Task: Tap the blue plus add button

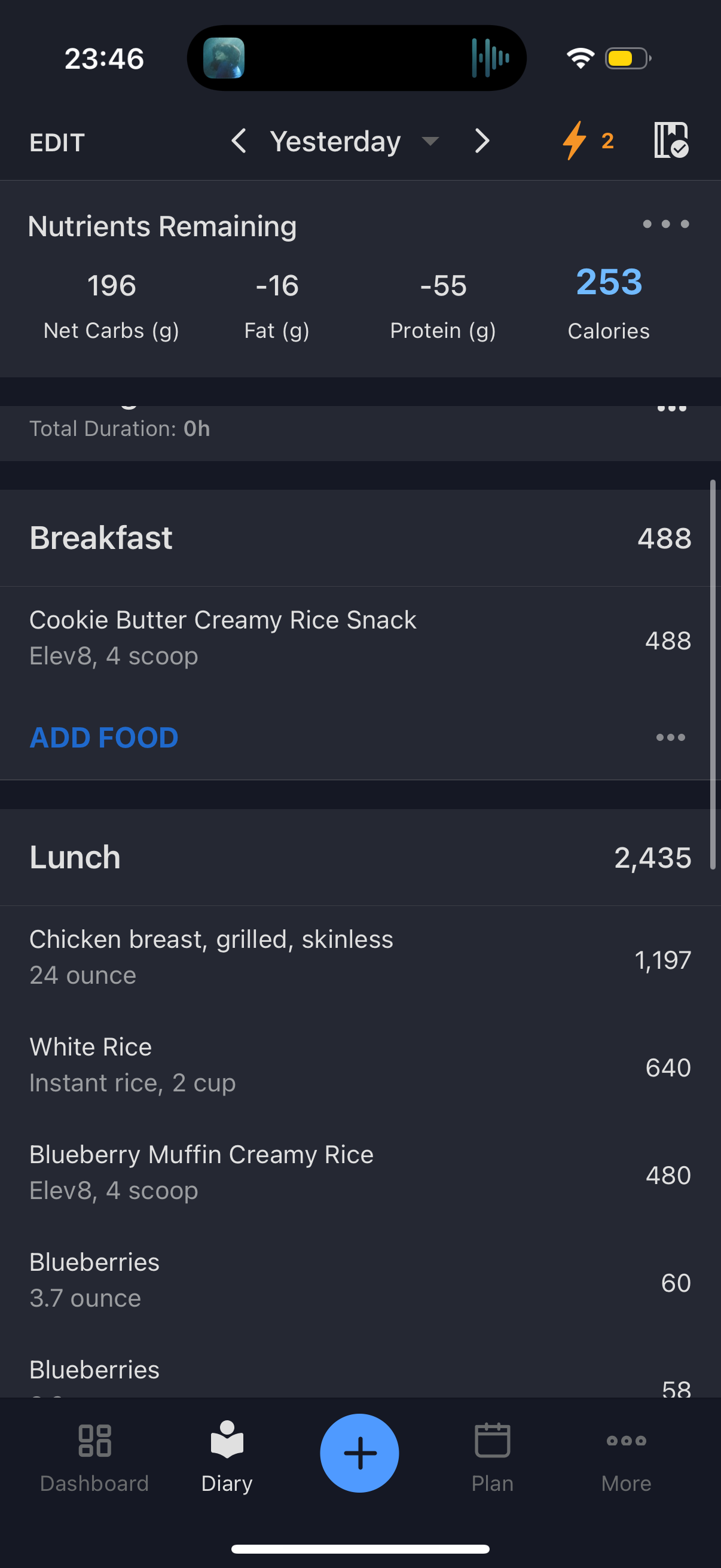Action: [359, 1453]
